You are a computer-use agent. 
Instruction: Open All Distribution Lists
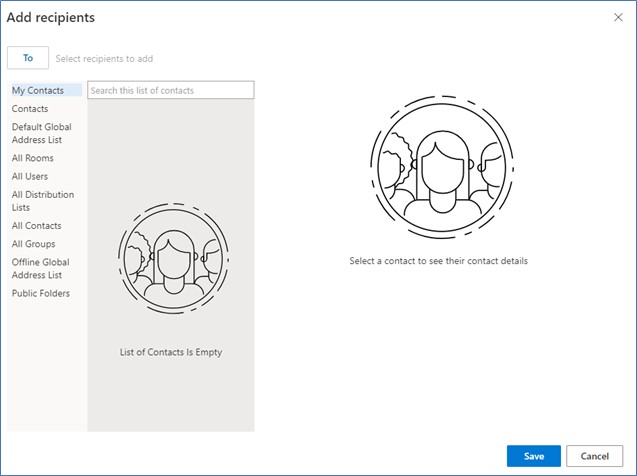click(43, 201)
